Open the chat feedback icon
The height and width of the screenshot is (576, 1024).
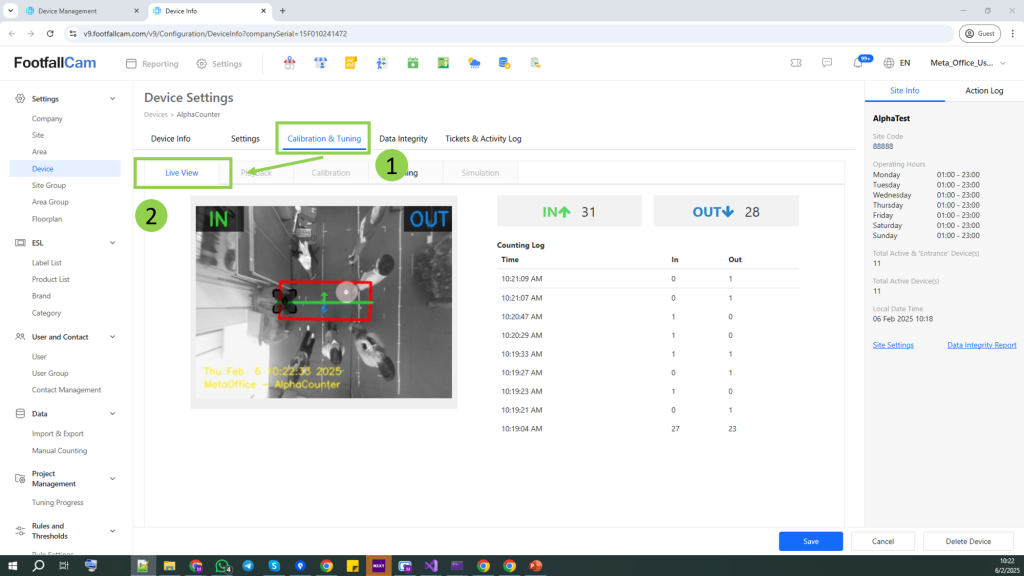click(x=827, y=62)
